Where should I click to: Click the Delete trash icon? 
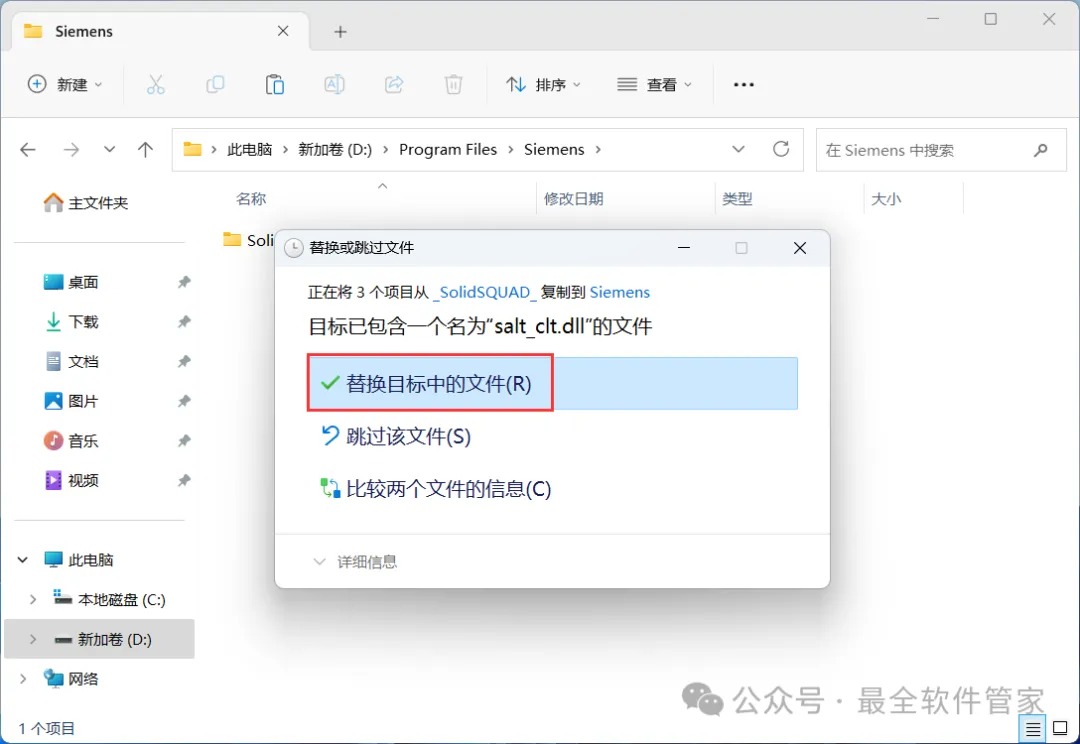pos(453,85)
